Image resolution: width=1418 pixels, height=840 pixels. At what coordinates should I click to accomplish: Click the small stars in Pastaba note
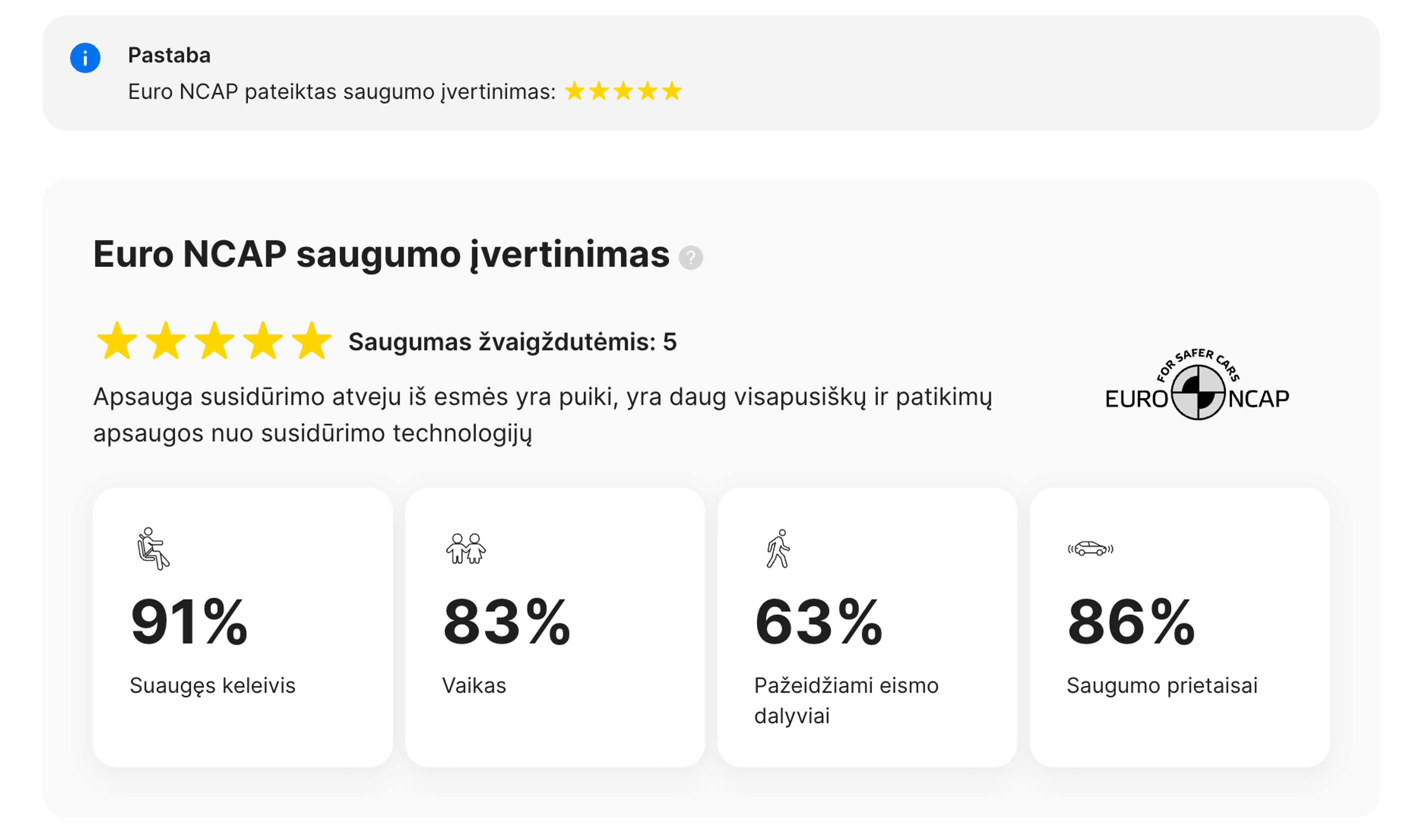click(x=623, y=91)
